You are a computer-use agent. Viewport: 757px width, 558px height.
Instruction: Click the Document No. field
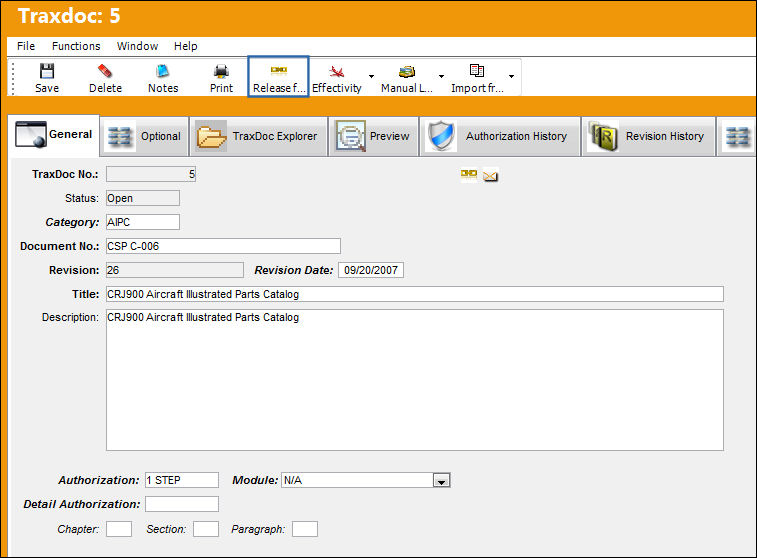(224, 246)
